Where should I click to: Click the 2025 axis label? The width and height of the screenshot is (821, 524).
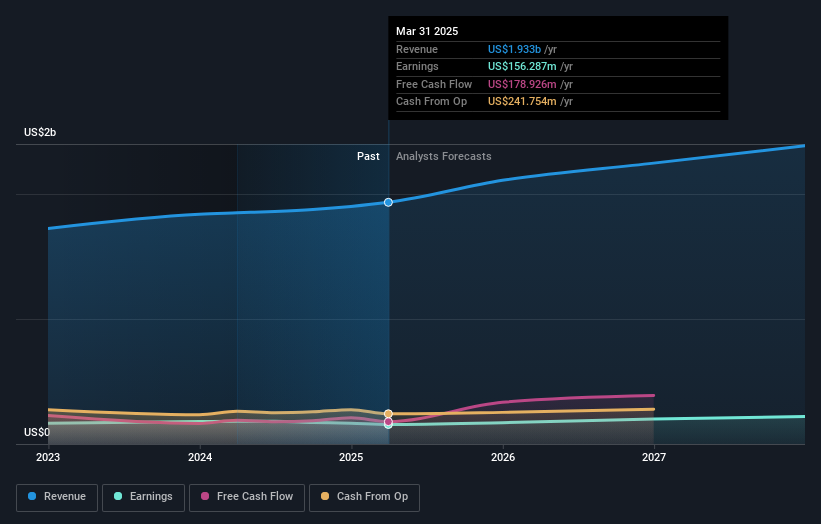coord(351,457)
